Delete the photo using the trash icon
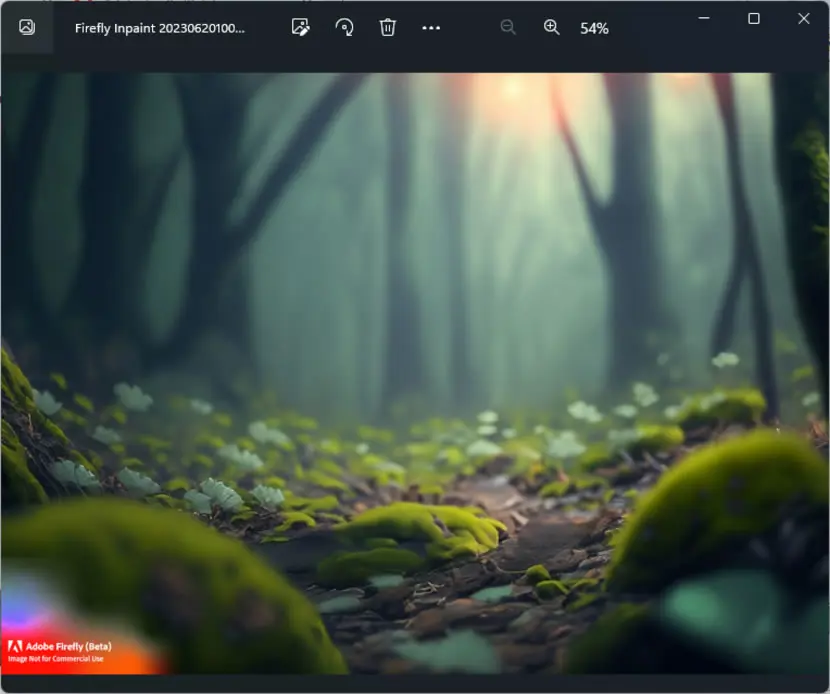Screen dimensions: 830x694 tap(387, 28)
